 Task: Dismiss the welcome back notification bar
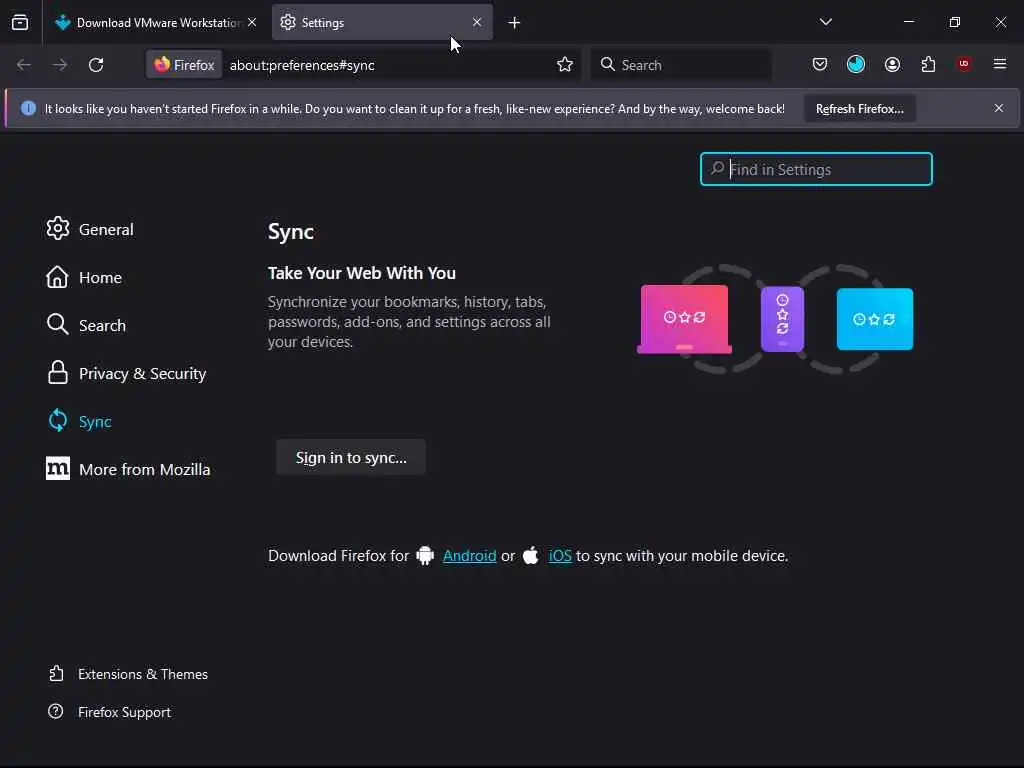(x=999, y=108)
